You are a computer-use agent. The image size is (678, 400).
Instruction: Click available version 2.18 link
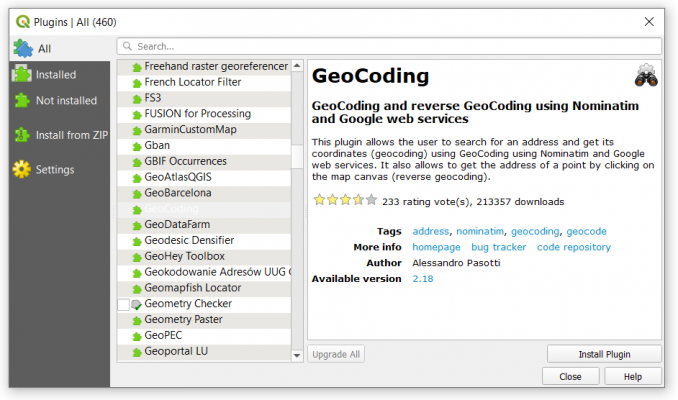[x=423, y=279]
